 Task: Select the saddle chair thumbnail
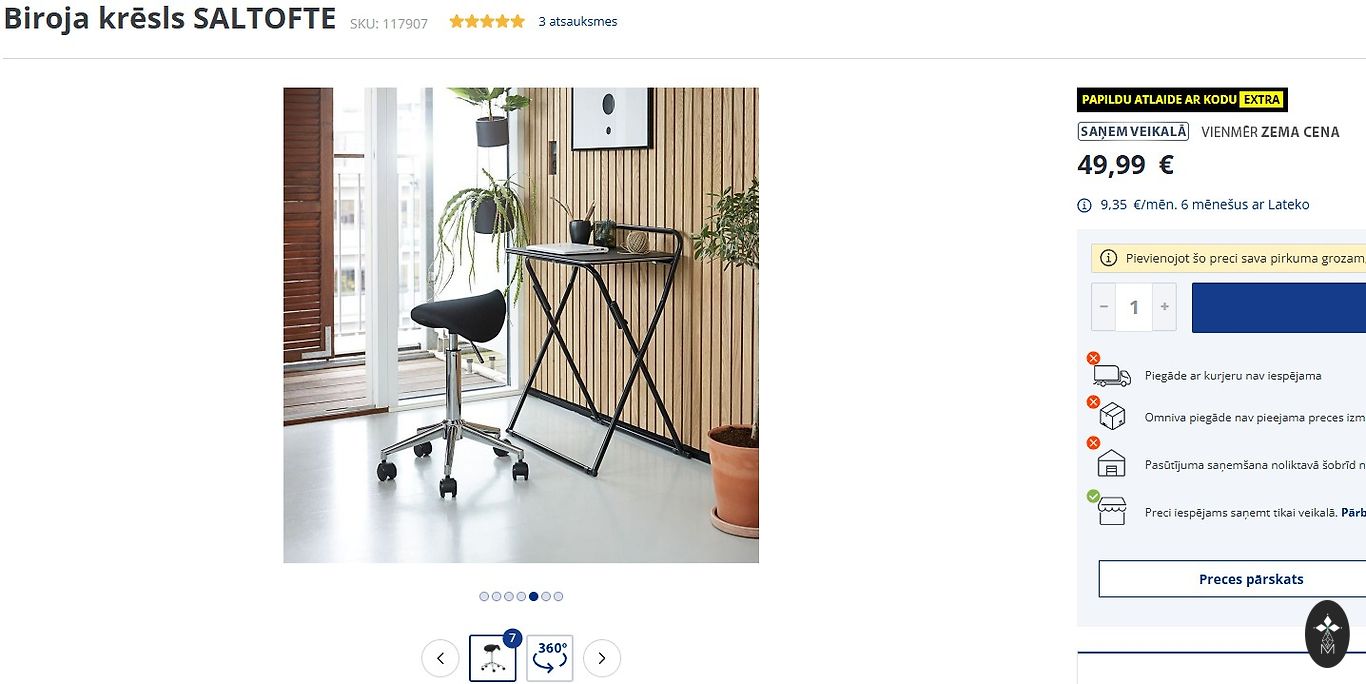point(493,658)
